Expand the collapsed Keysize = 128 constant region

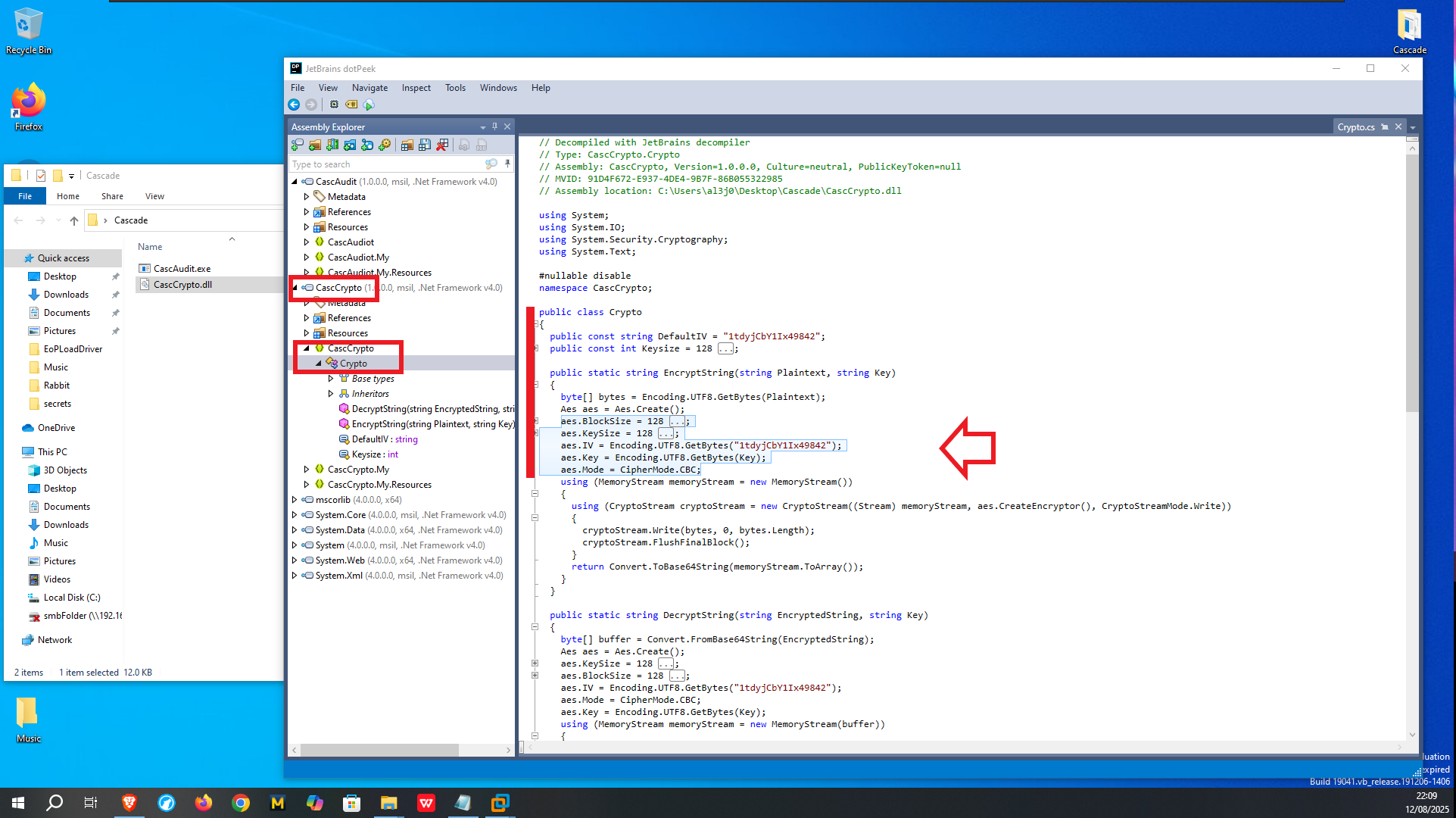(x=726, y=348)
